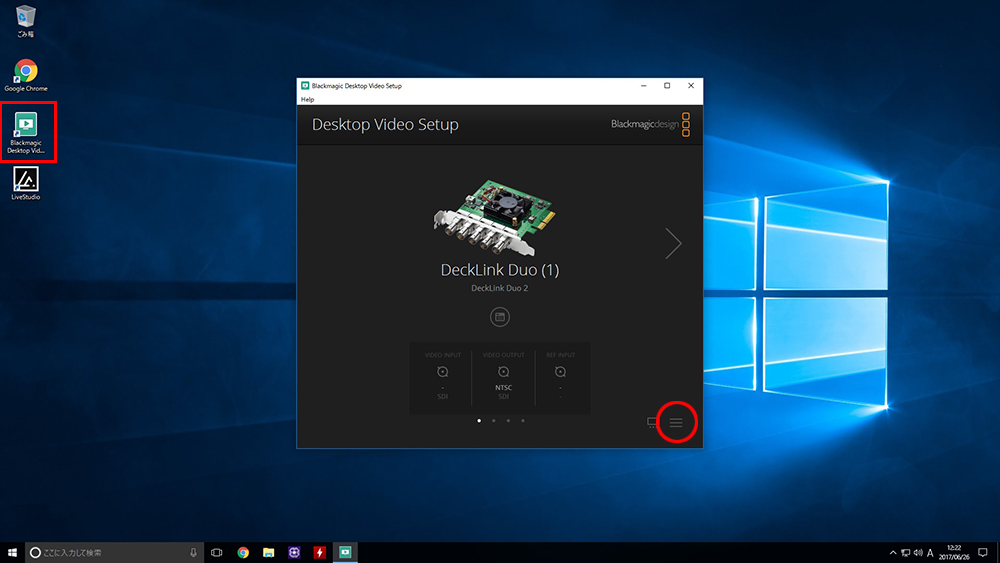Click the volume icon in the system tray
1000x563 pixels.
(918, 553)
